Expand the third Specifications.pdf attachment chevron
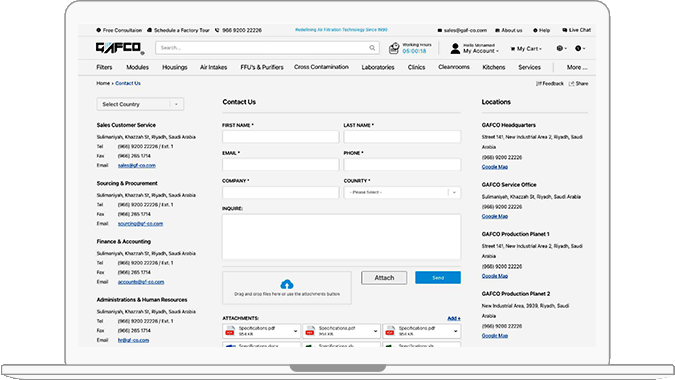675x380 pixels. (455, 331)
